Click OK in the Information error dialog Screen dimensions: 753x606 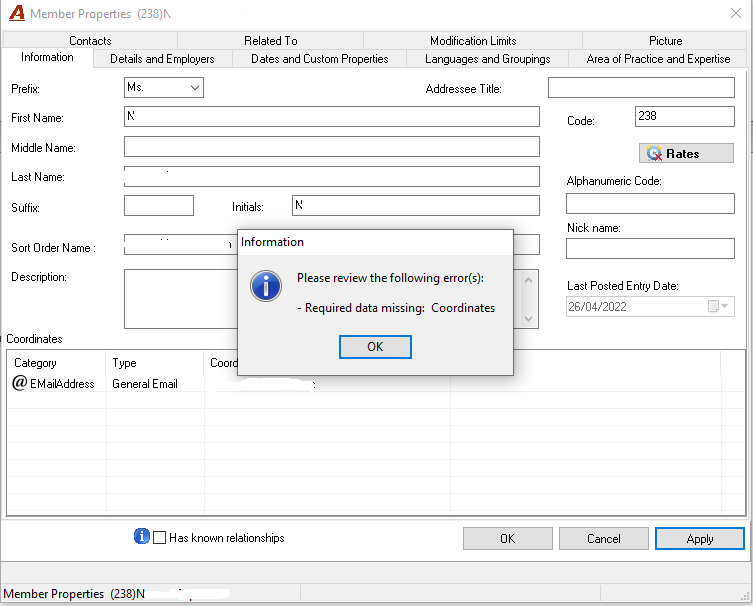375,347
